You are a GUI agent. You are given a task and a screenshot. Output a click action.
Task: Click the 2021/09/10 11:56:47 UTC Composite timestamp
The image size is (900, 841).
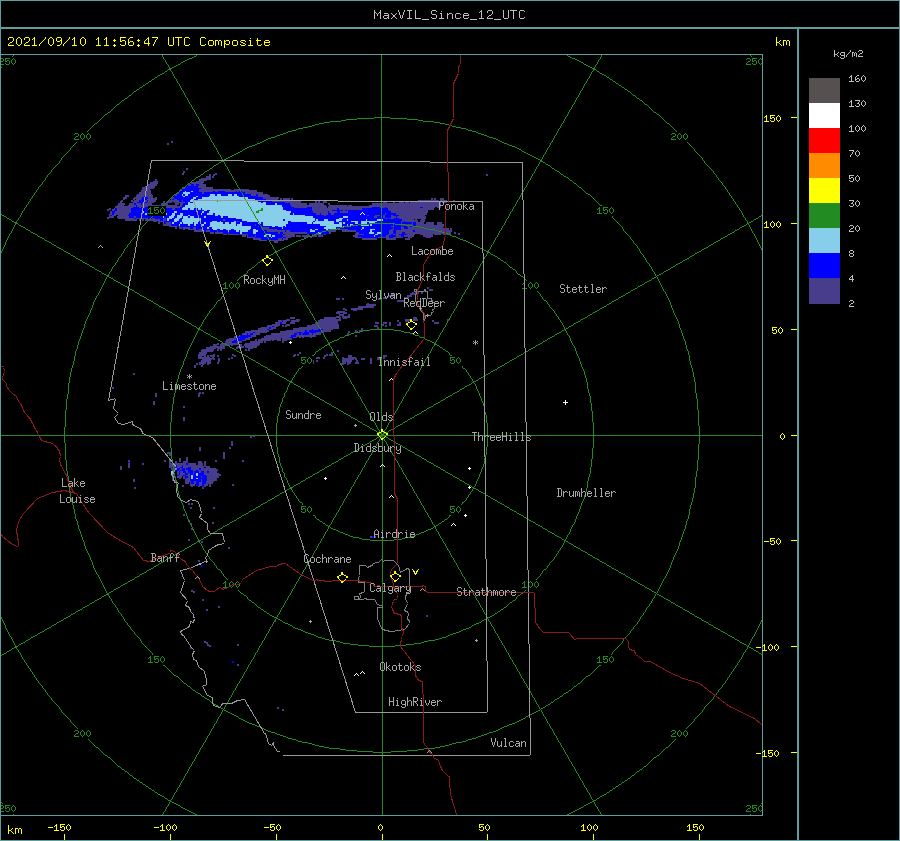138,42
